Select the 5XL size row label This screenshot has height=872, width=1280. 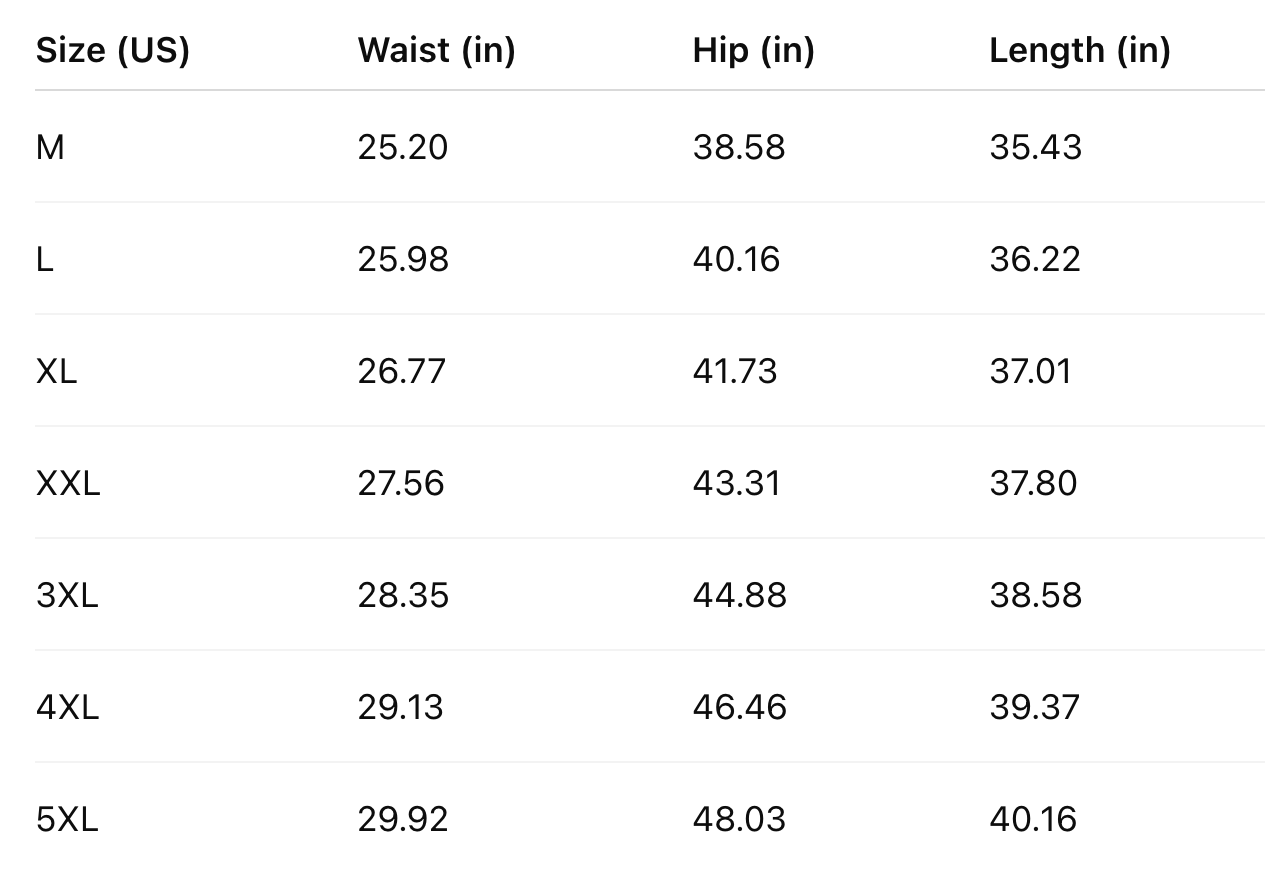click(67, 820)
